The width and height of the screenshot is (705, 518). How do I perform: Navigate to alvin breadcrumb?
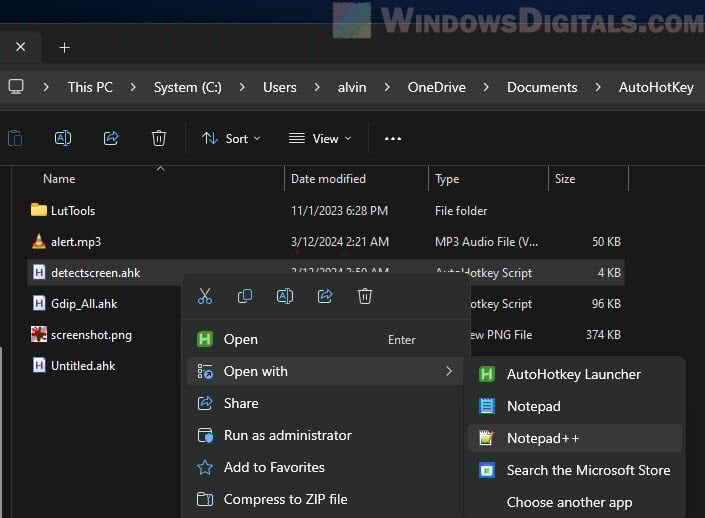[x=352, y=87]
